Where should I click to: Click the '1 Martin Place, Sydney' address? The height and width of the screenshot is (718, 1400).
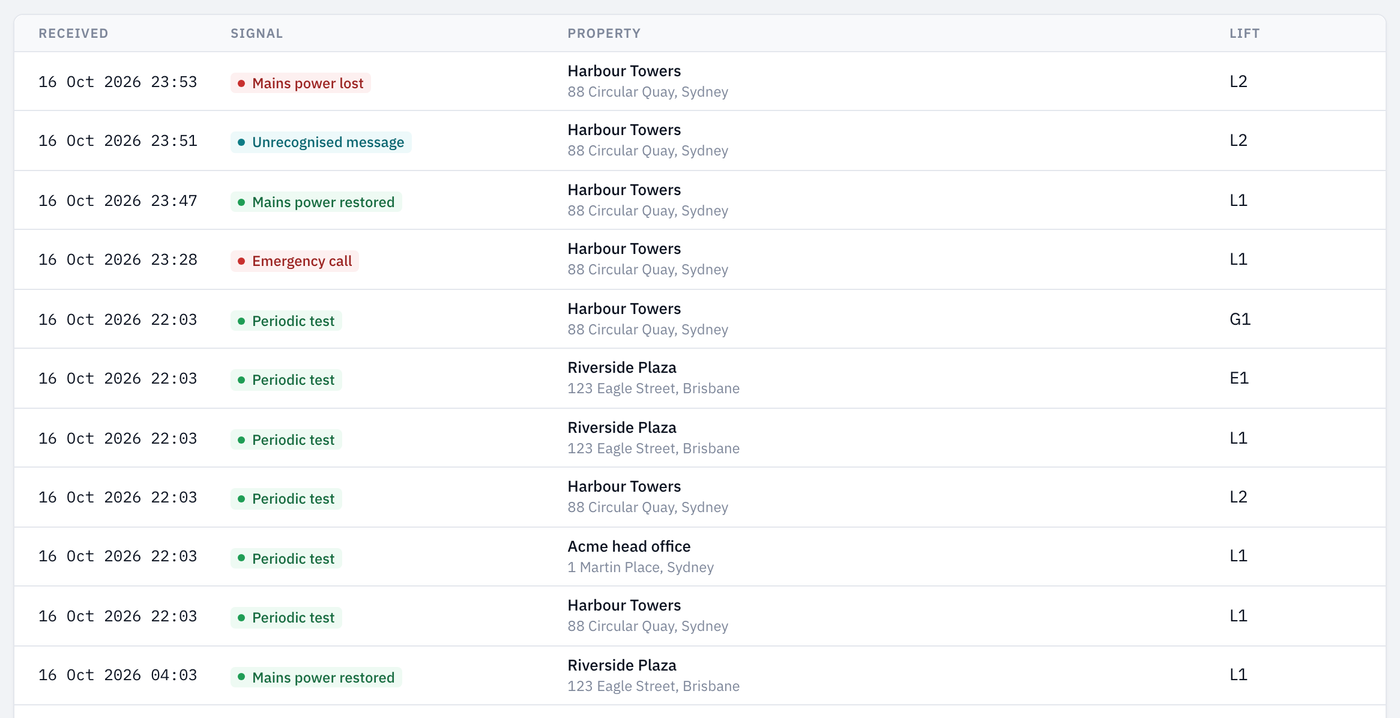tap(641, 568)
